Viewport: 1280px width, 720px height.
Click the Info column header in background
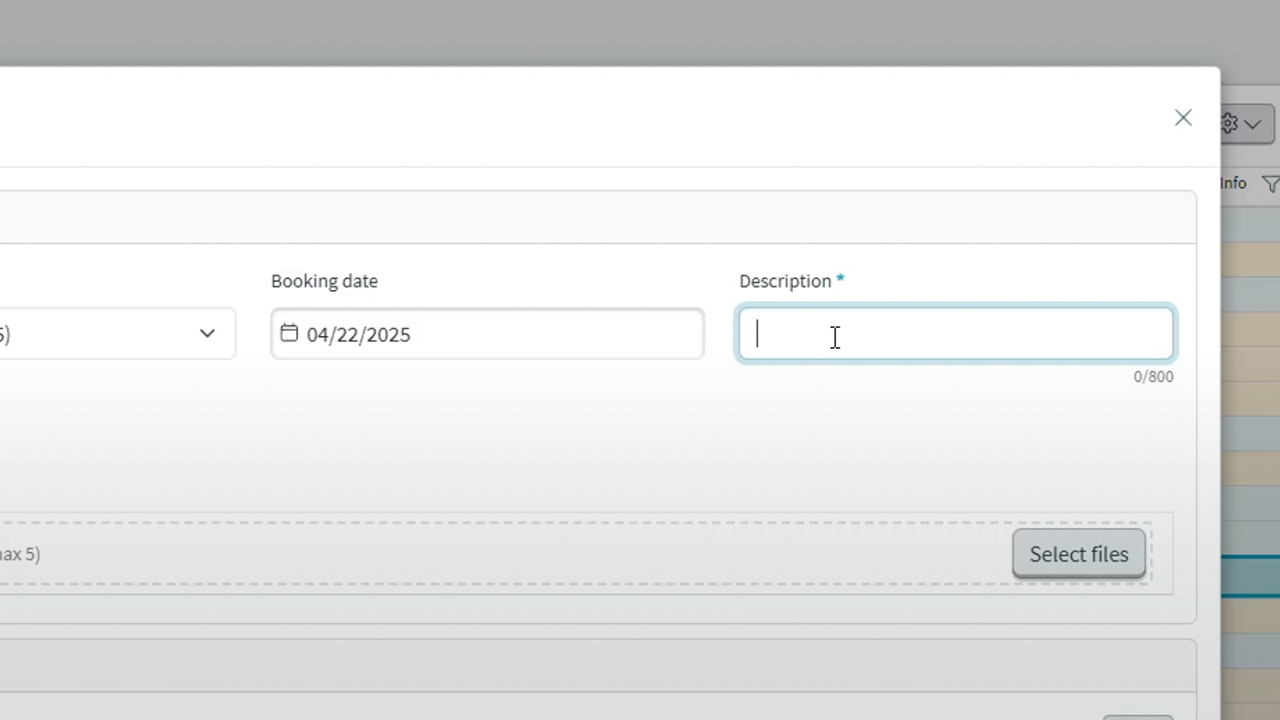click(x=1233, y=183)
